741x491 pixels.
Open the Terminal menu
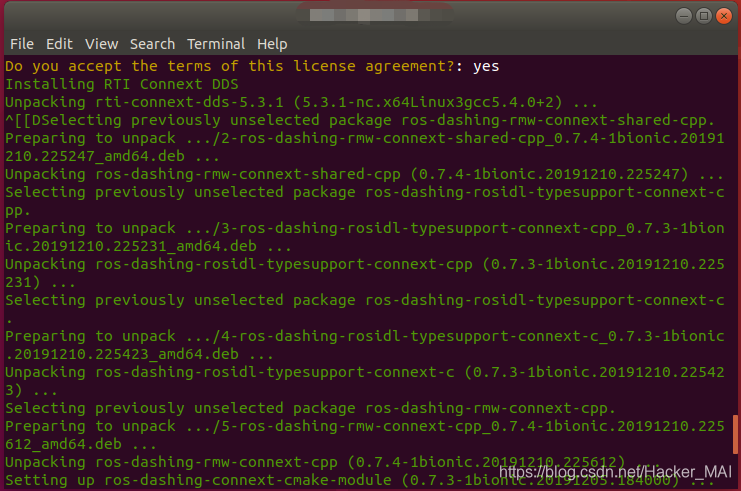216,44
